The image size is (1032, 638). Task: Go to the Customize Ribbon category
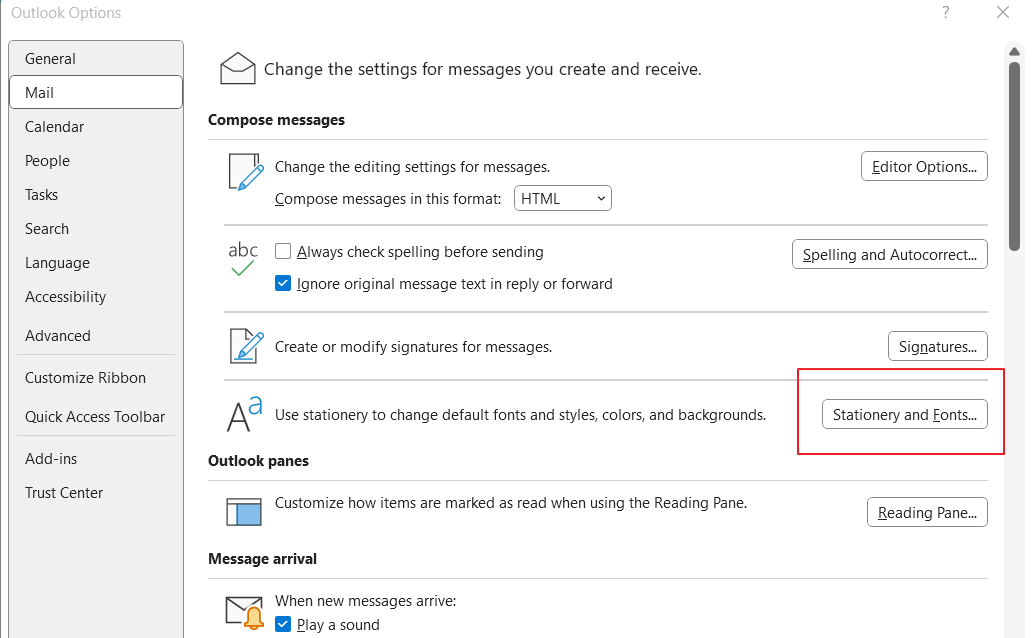pyautogui.click(x=86, y=378)
